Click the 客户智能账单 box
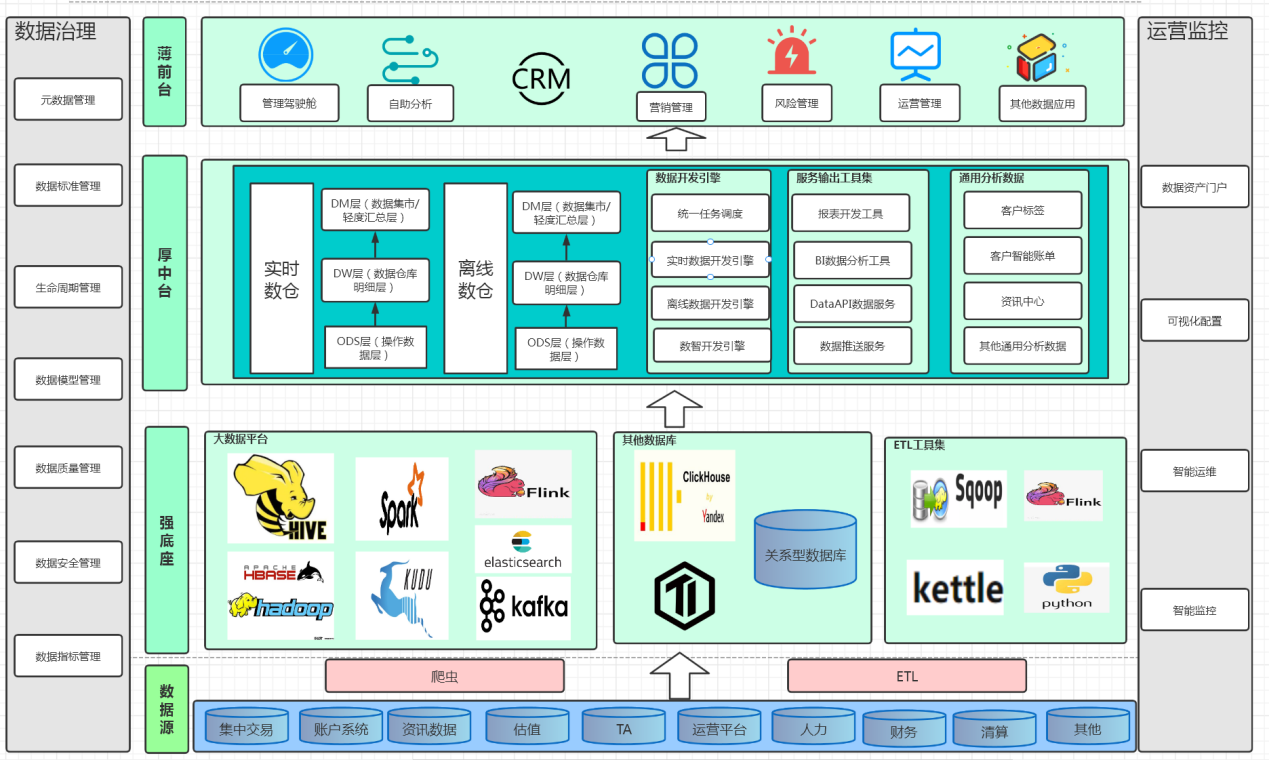 tap(1023, 256)
